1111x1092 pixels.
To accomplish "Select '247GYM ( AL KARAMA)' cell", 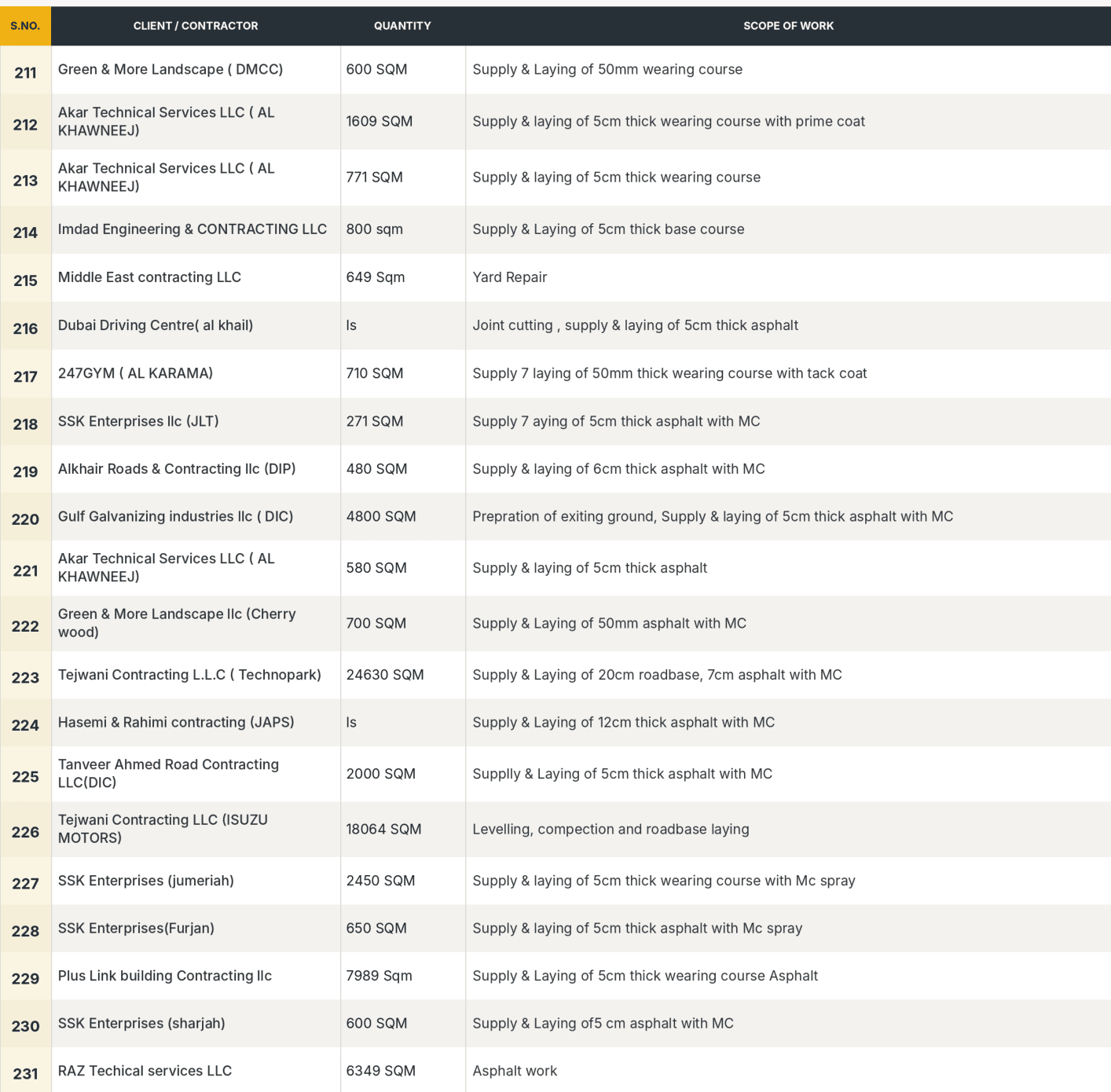I will click(x=196, y=373).
